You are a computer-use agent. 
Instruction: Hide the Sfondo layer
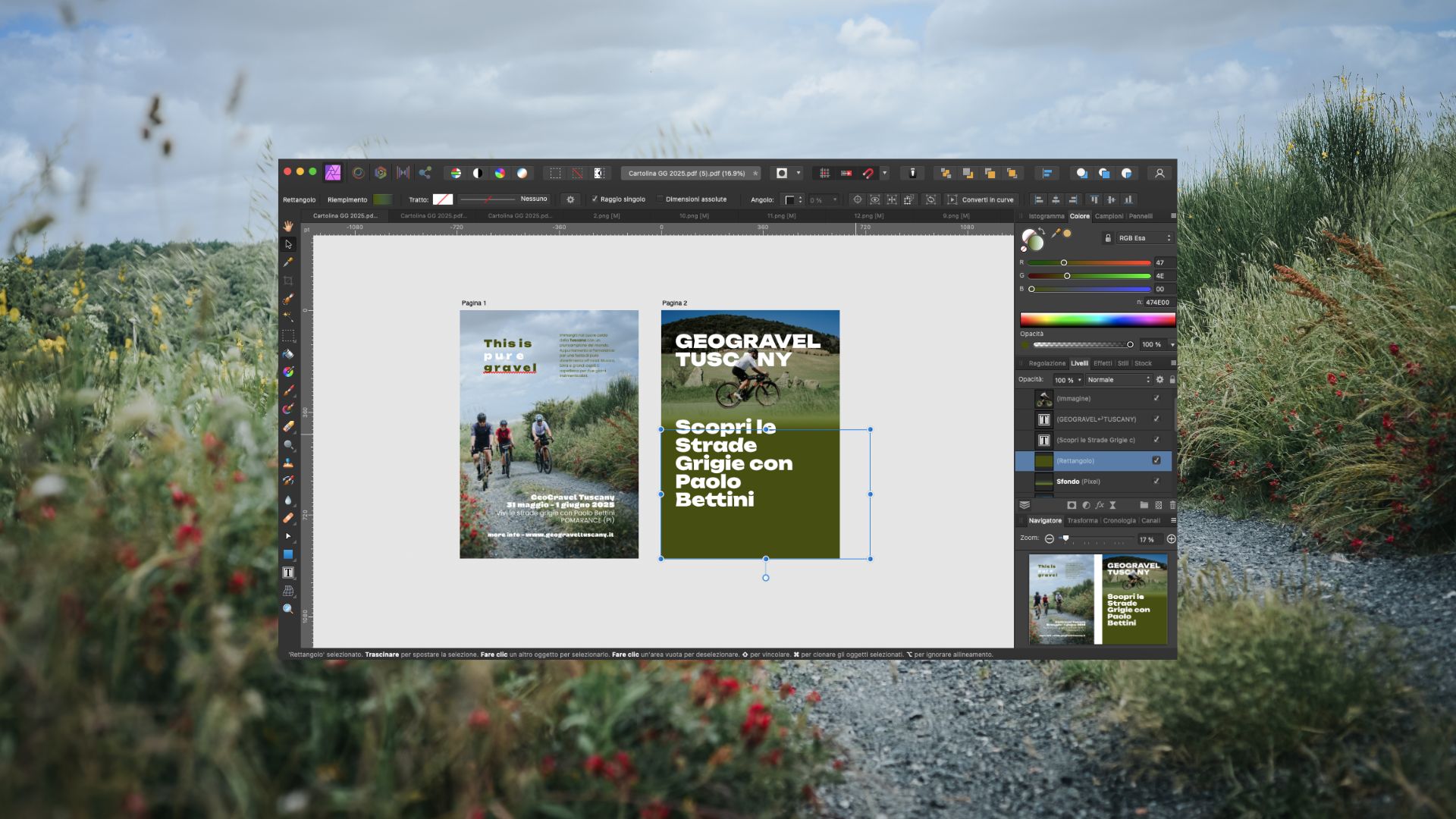(x=1156, y=482)
